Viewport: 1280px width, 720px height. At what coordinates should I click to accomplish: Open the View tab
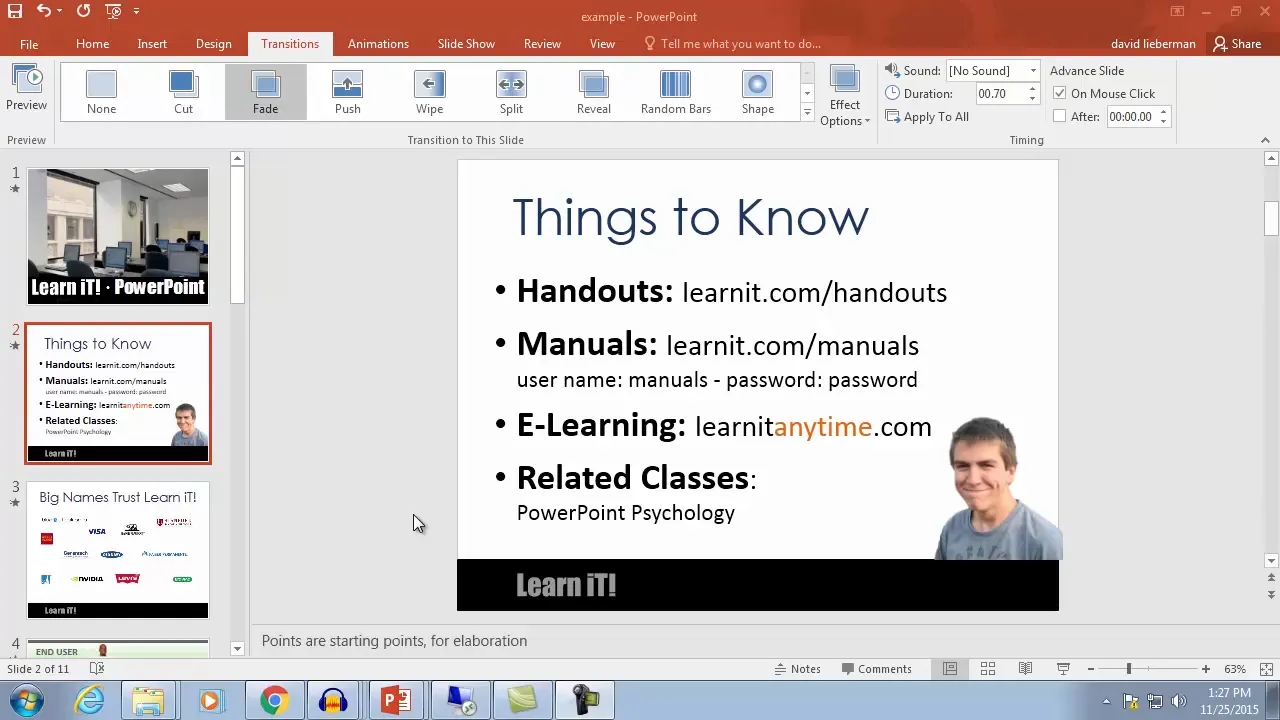[x=602, y=44]
